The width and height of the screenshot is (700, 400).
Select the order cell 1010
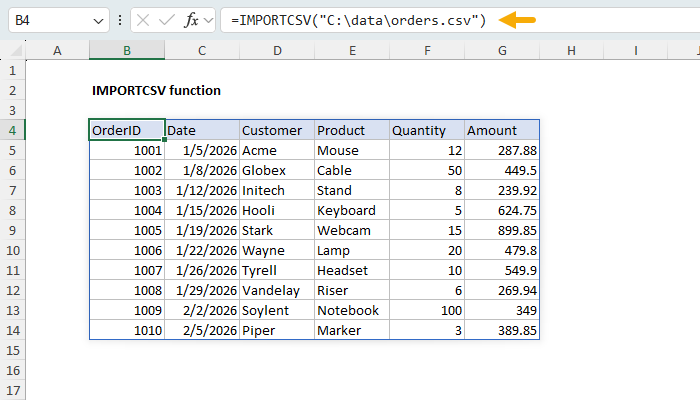pos(127,330)
